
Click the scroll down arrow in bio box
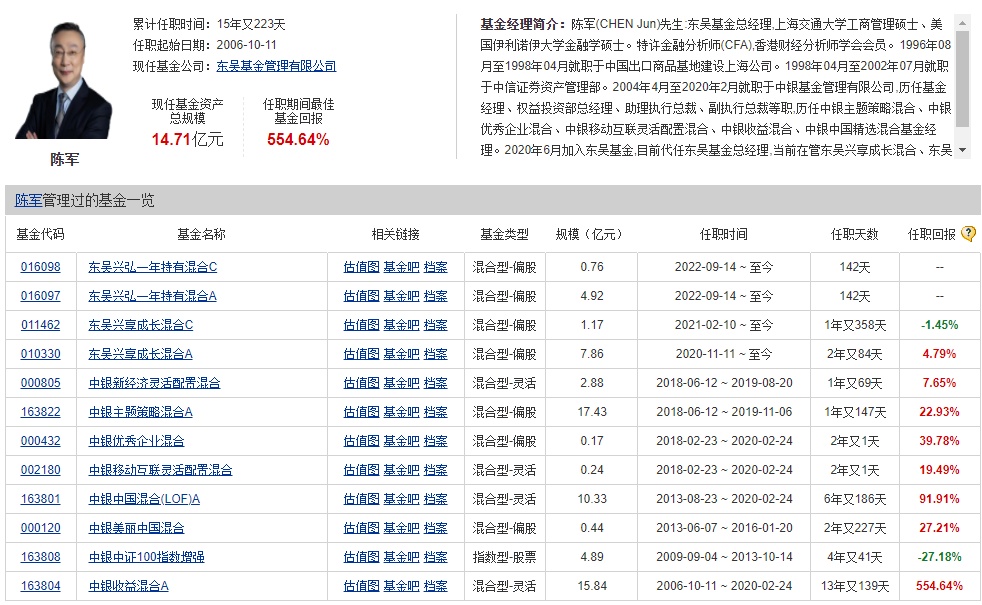point(963,150)
